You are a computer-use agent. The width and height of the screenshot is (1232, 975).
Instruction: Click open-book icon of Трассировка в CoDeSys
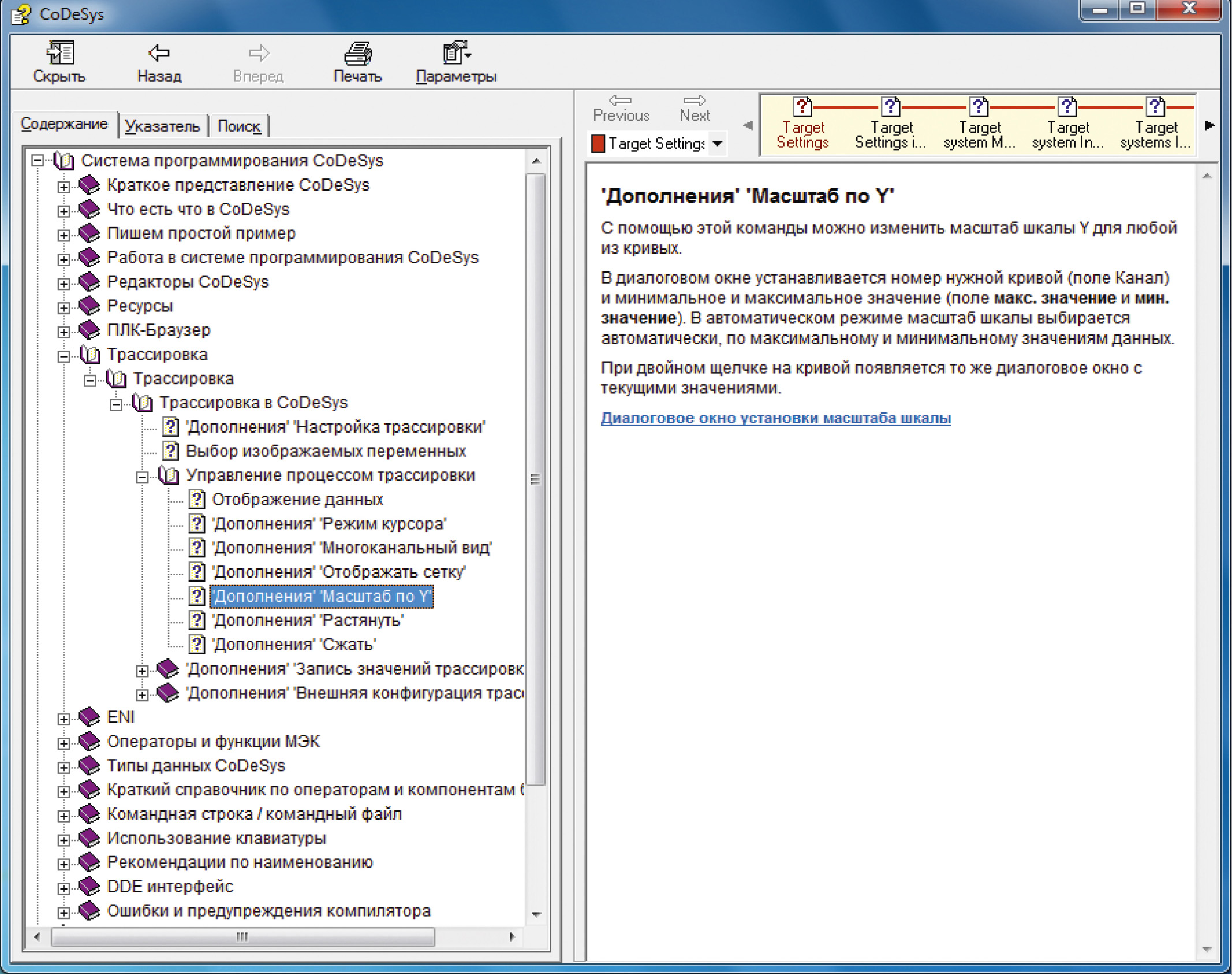(x=142, y=403)
